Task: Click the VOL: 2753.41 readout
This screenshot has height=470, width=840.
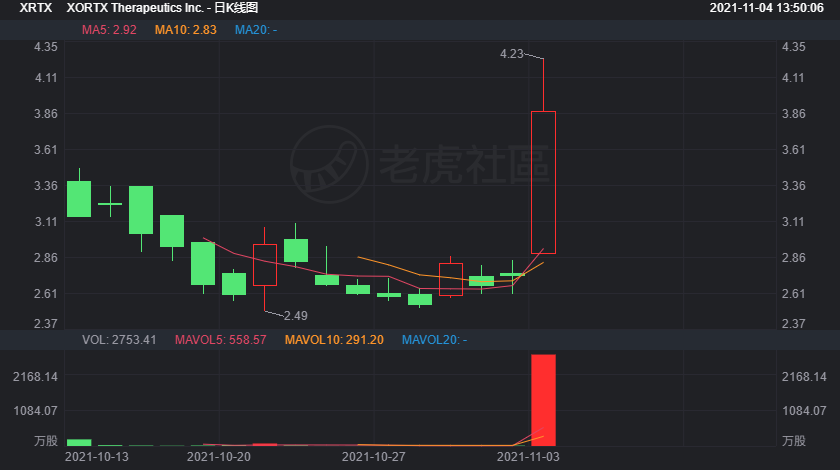Action: 119,340
